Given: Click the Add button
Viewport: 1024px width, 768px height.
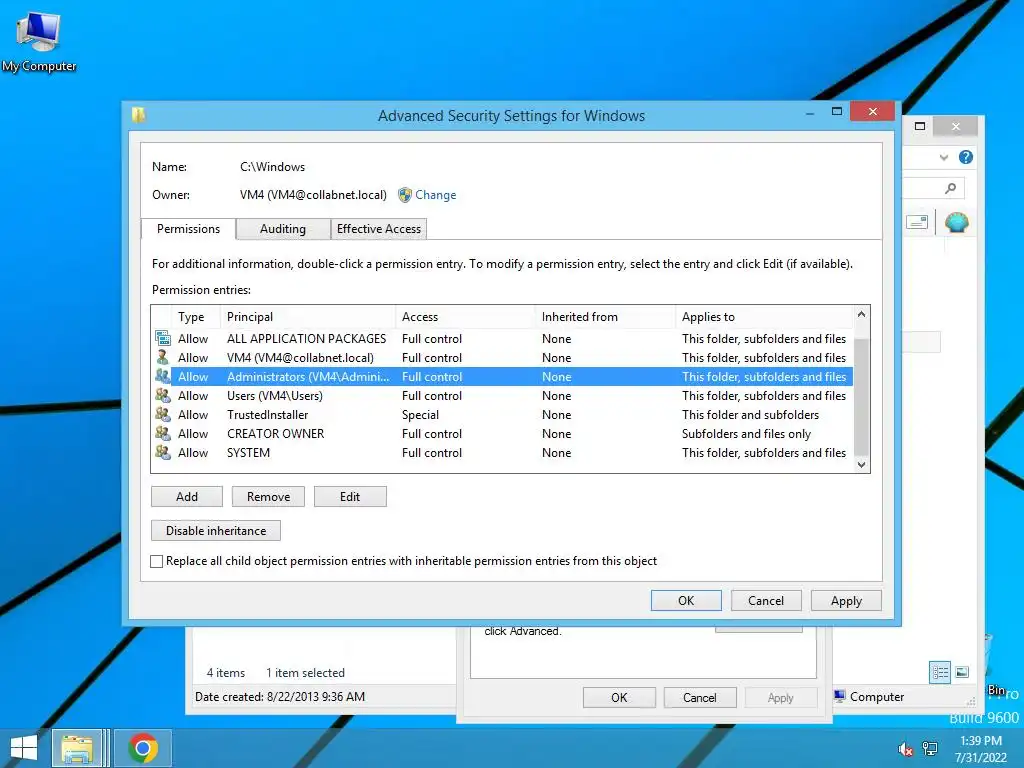Looking at the screenshot, I should point(187,496).
